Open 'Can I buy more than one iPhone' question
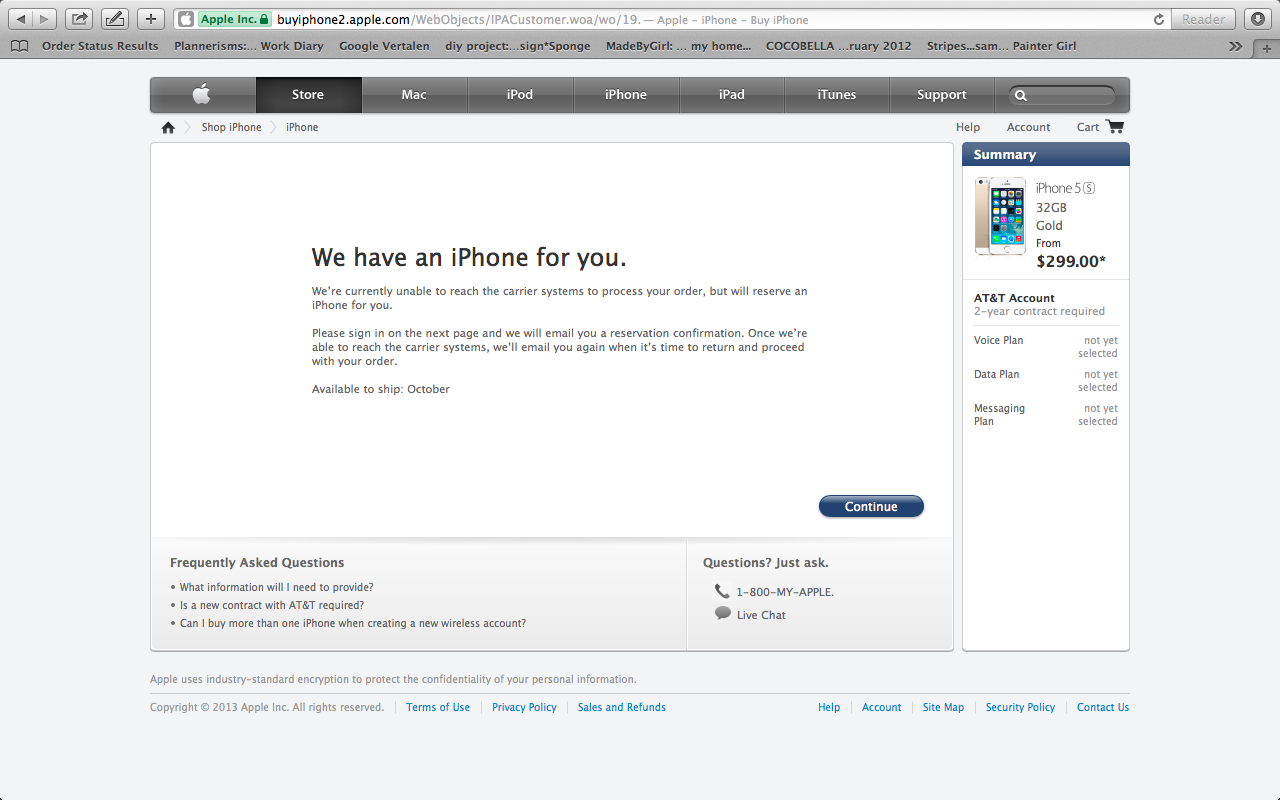The height and width of the screenshot is (800, 1280). [x=353, y=623]
